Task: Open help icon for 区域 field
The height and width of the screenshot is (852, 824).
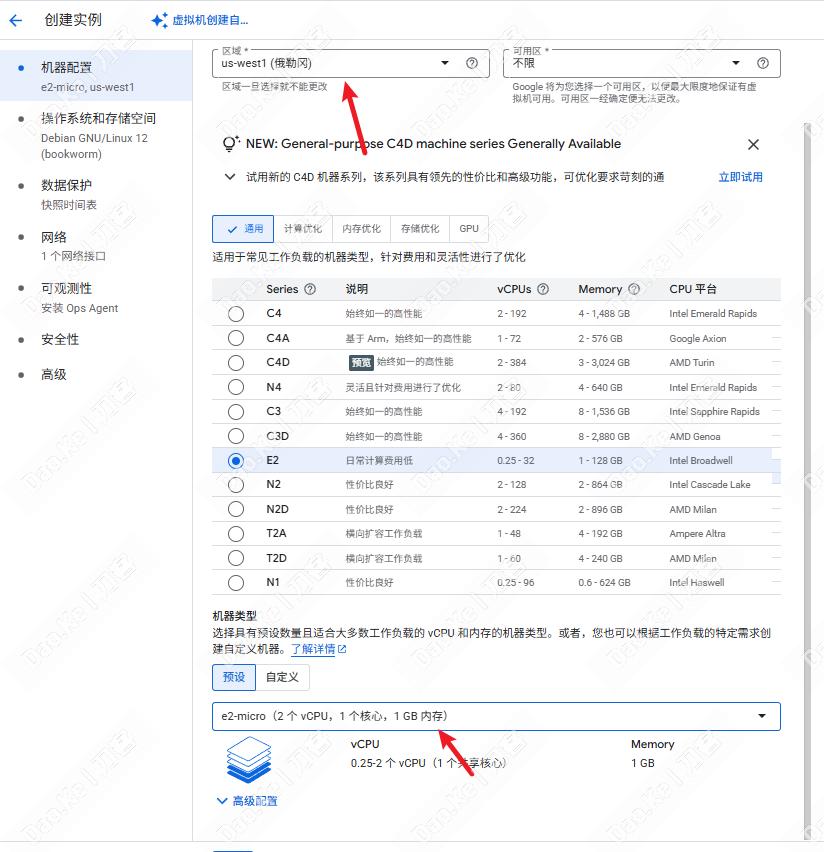Action: coord(472,64)
